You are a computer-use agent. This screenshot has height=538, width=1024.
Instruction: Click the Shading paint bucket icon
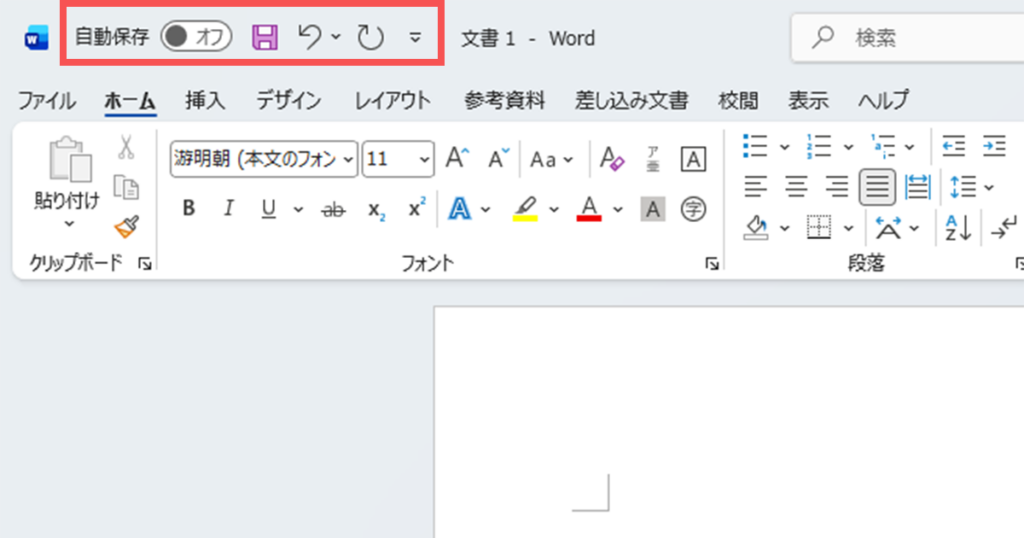click(x=756, y=228)
